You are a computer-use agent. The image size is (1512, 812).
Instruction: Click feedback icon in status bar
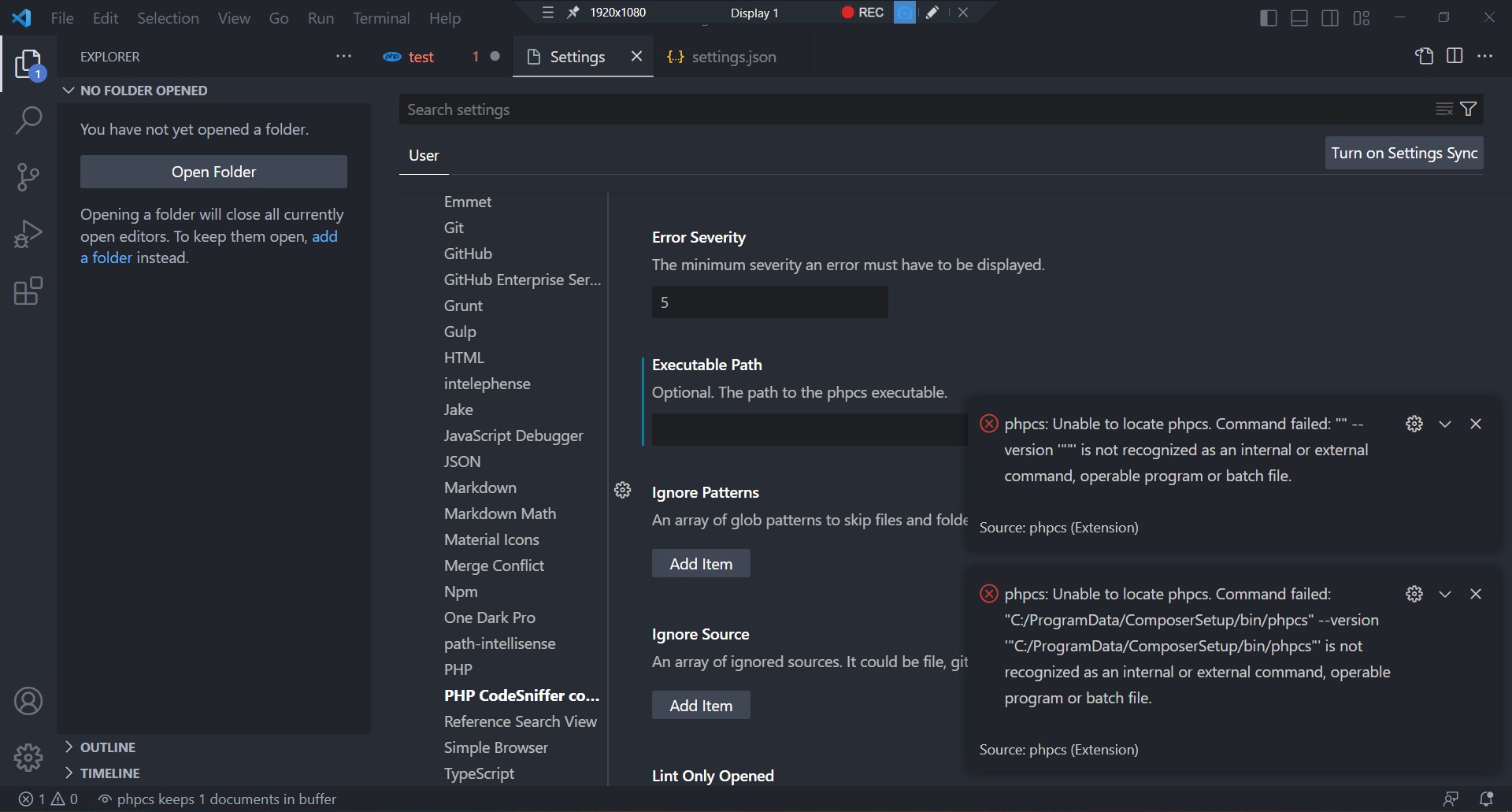coord(1451,799)
